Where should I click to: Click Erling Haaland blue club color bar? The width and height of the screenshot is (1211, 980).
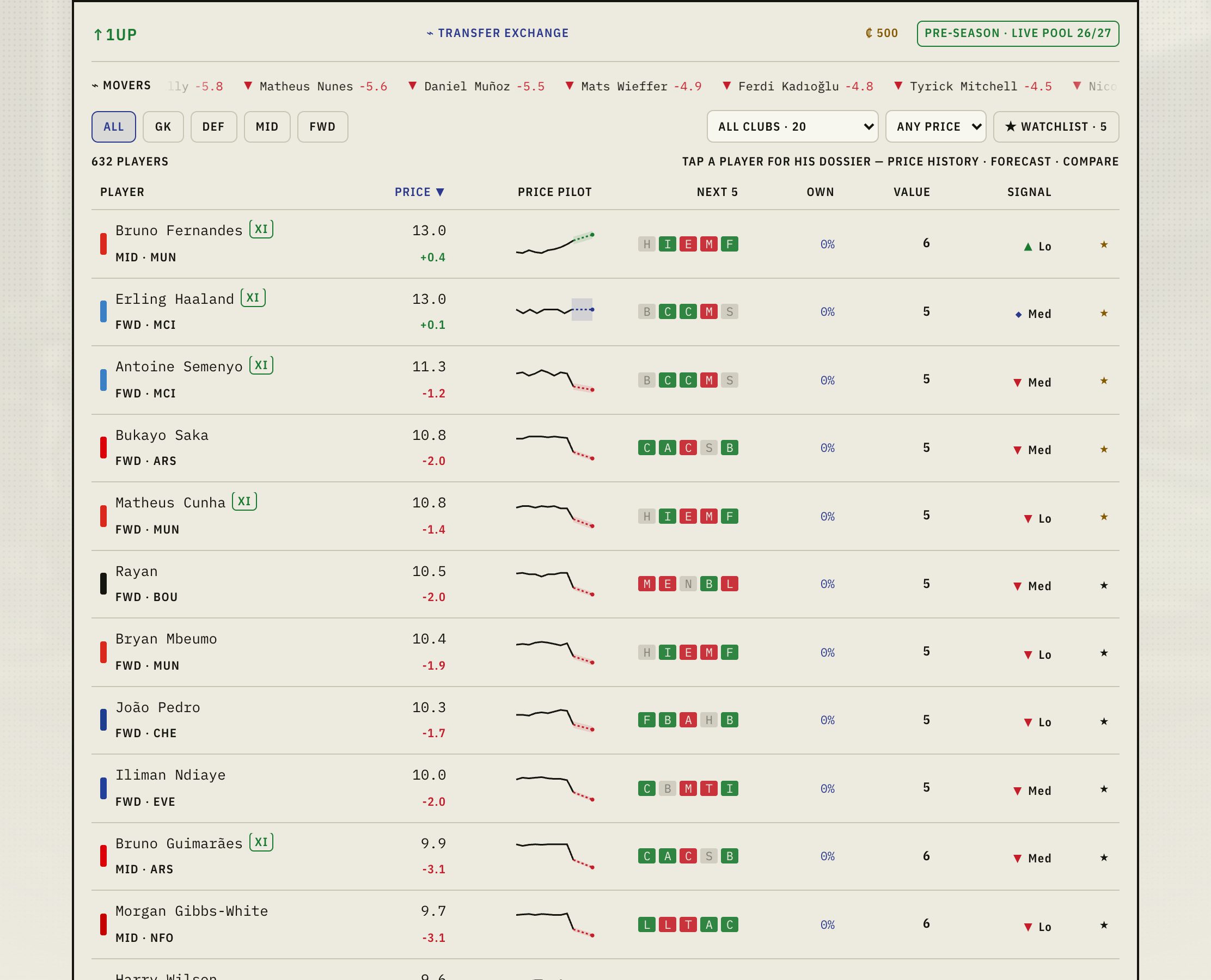click(x=103, y=311)
